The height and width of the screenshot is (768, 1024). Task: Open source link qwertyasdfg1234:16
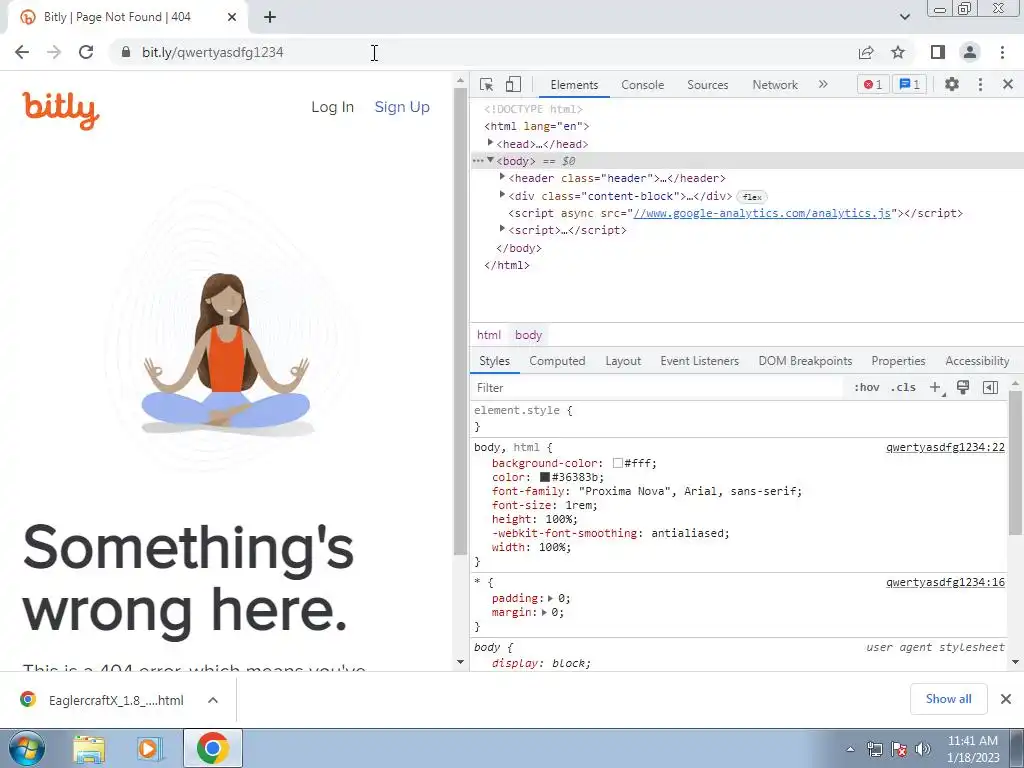(x=945, y=583)
